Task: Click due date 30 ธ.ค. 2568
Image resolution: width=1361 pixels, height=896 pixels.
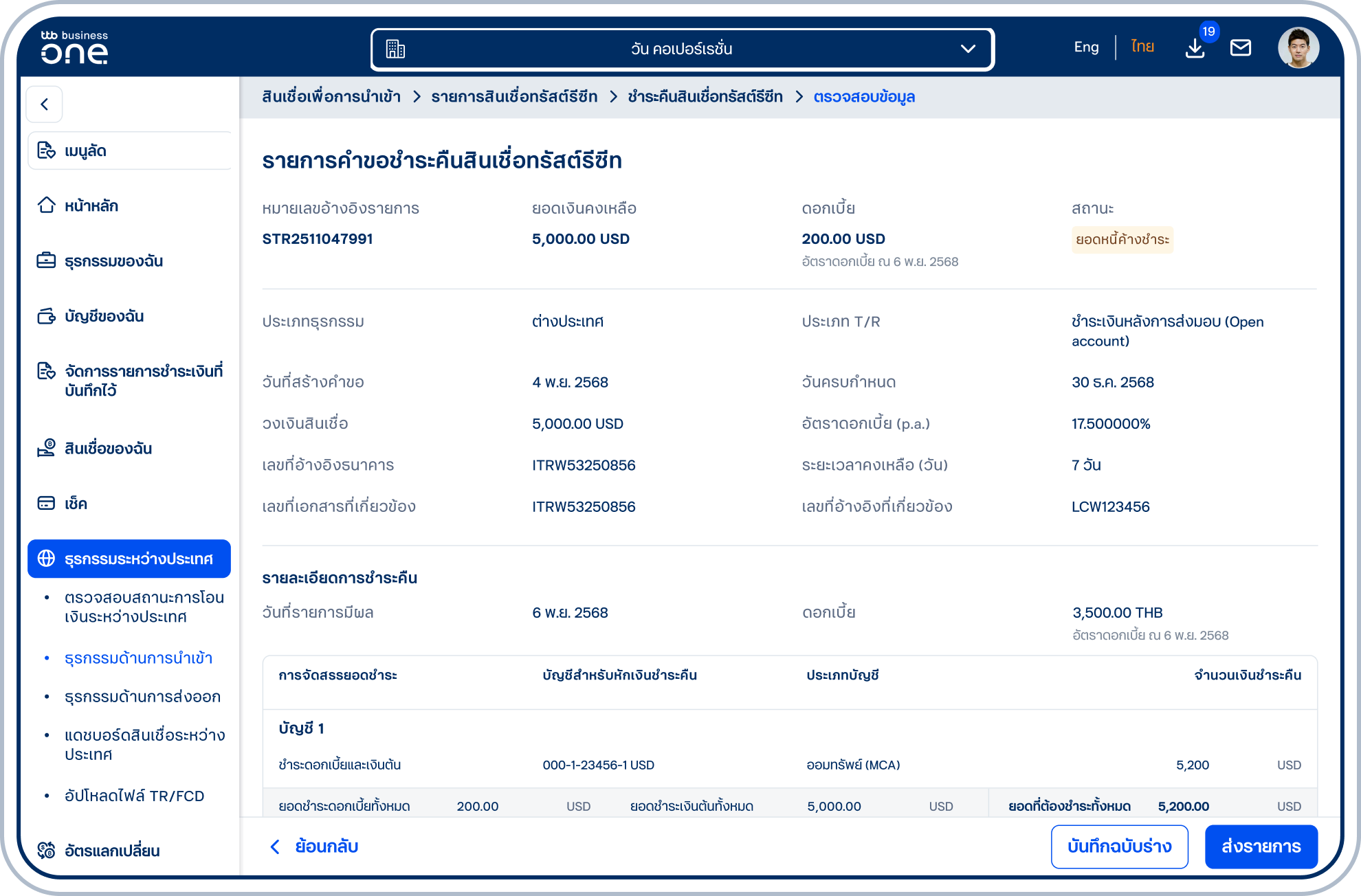Action: 1113,382
